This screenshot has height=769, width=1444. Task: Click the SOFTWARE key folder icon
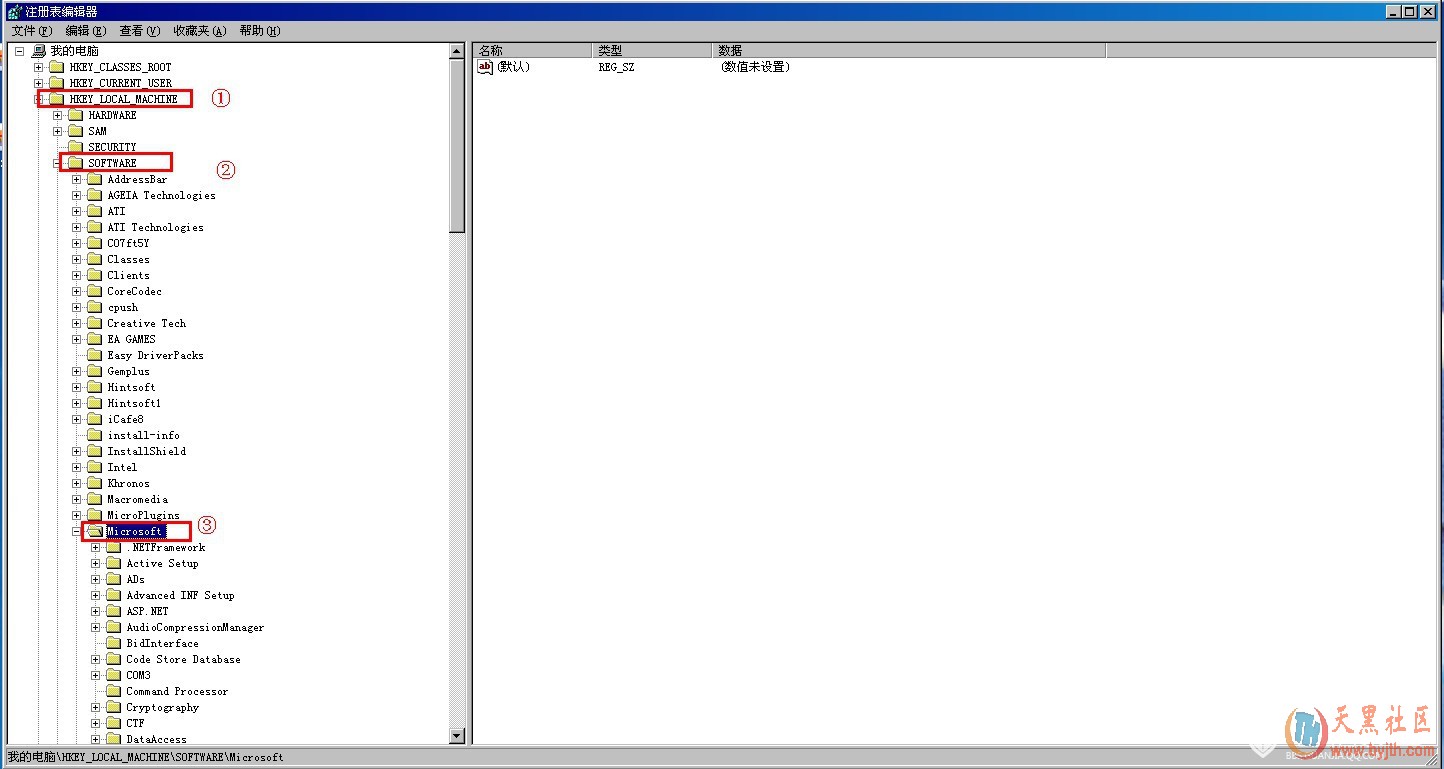tap(75, 163)
